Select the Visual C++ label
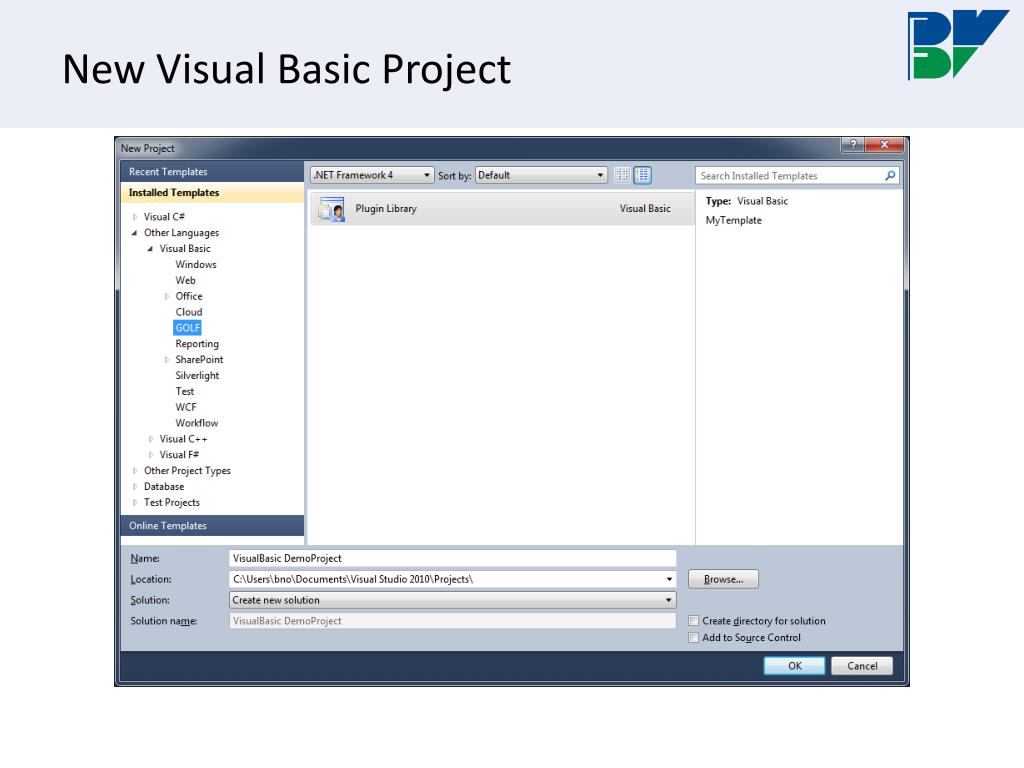This screenshot has height=768, width=1024. click(x=184, y=439)
